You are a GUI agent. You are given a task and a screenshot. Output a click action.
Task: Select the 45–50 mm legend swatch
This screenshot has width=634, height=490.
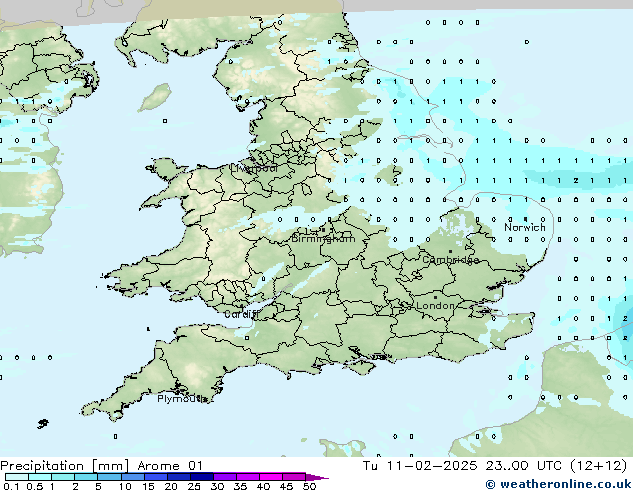[x=294, y=477]
